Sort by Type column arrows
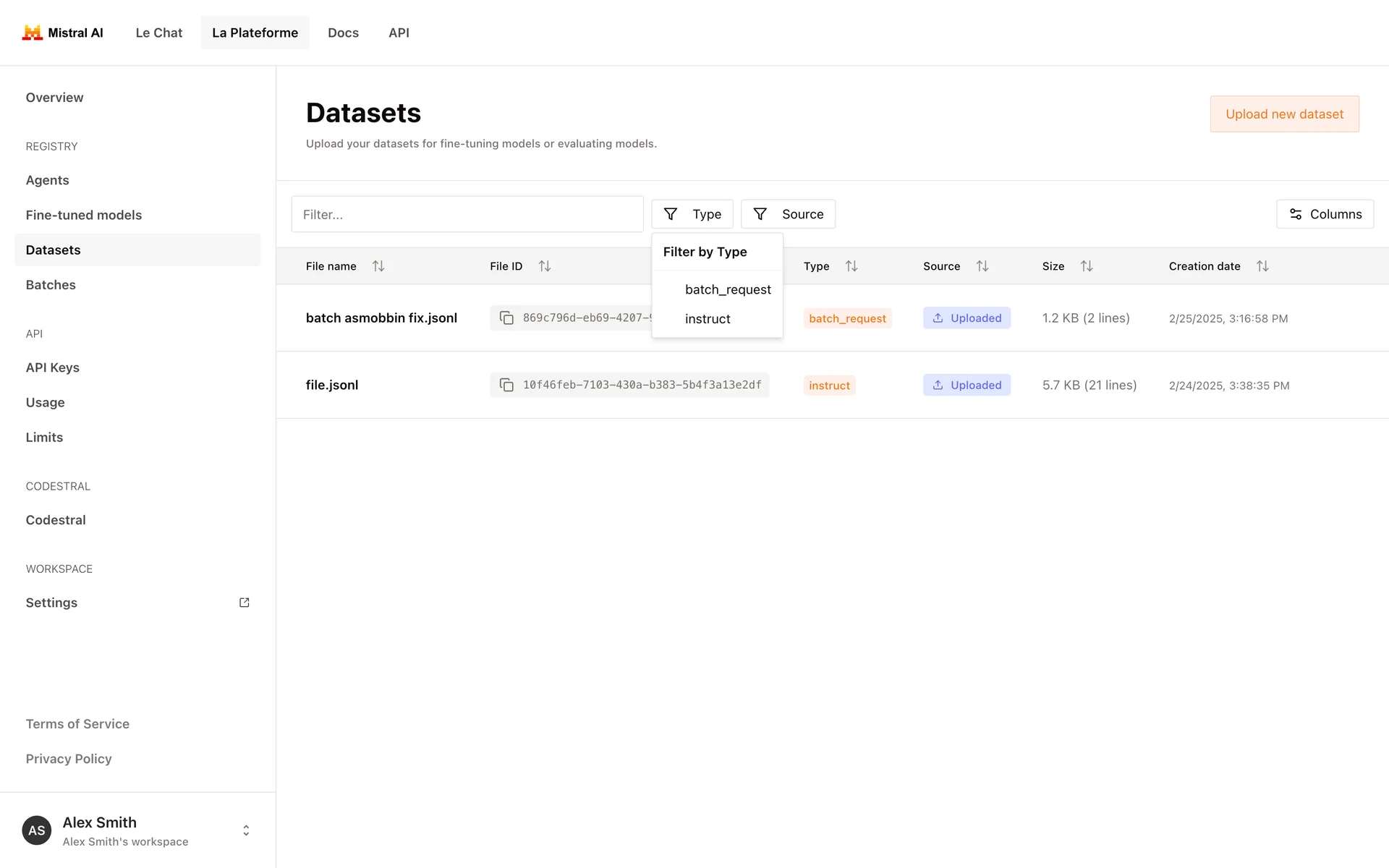Viewport: 1389px width, 868px height. pos(851,266)
